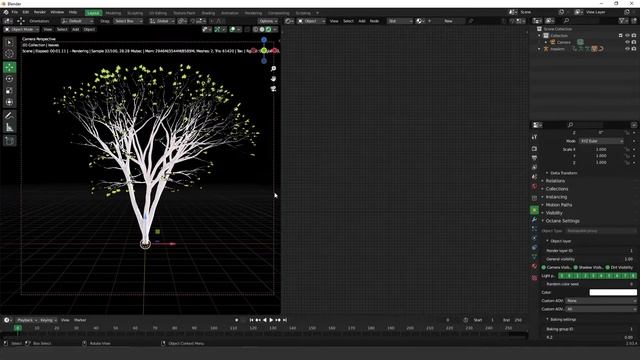The width and height of the screenshot is (640, 360).
Task: Activate the Rotate tool
Action: [x=9, y=79]
